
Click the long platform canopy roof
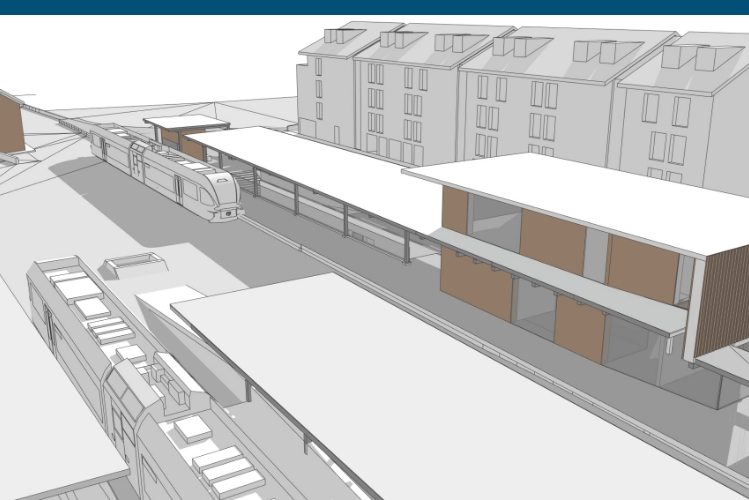320,168
